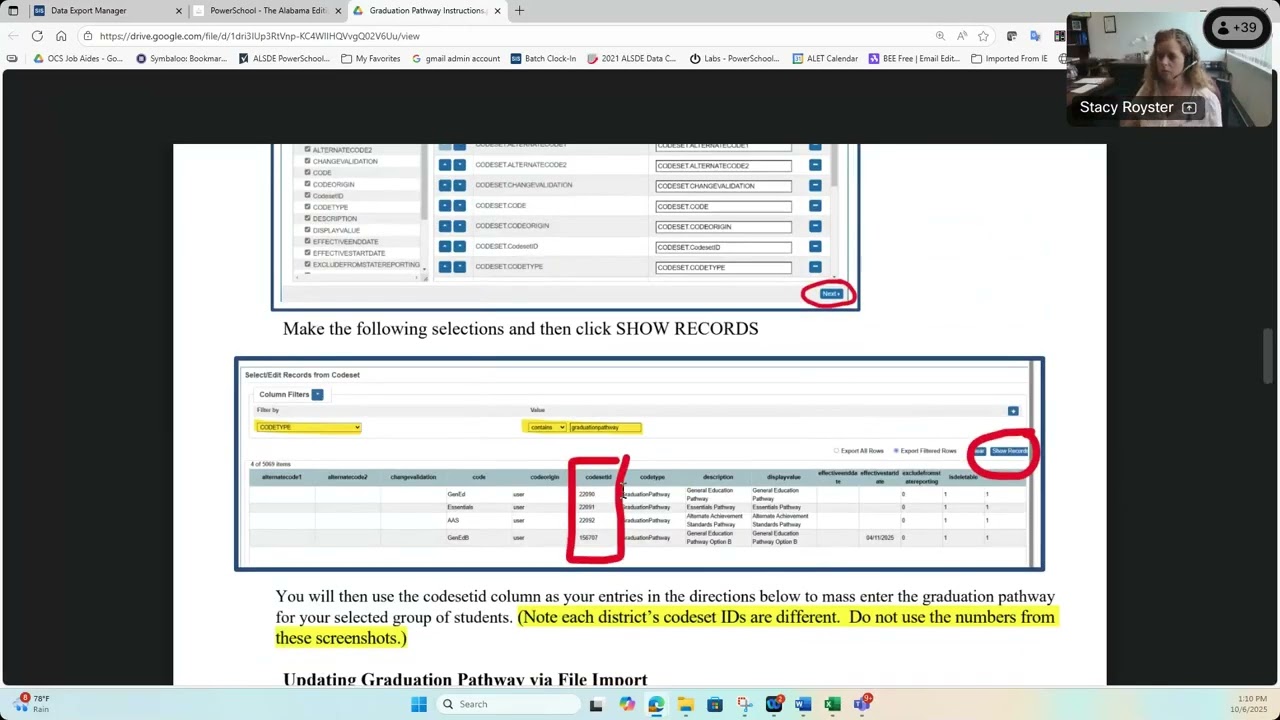Open the Symbaloo bookmark
Image resolution: width=1280 pixels, height=720 pixels.
tap(181, 59)
